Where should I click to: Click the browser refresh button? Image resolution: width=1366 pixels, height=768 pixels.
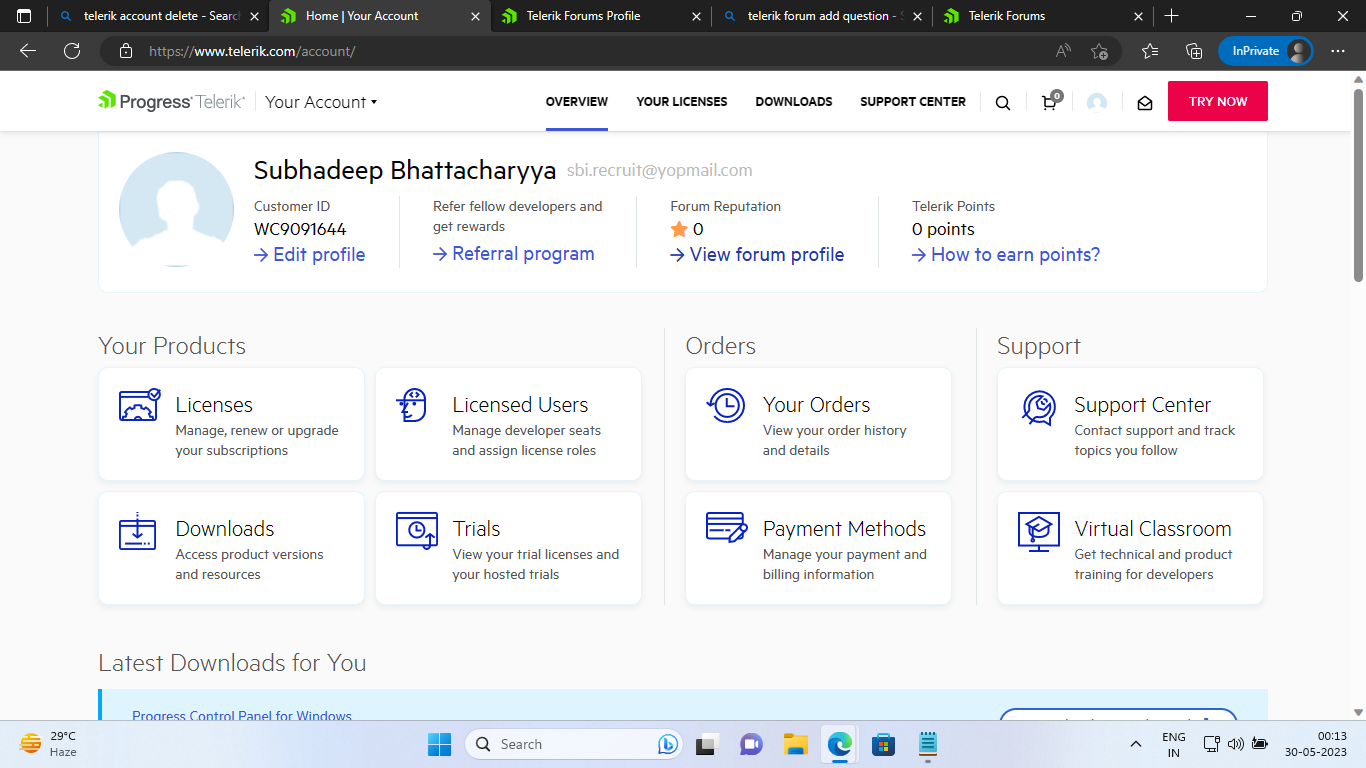pyautogui.click(x=71, y=51)
